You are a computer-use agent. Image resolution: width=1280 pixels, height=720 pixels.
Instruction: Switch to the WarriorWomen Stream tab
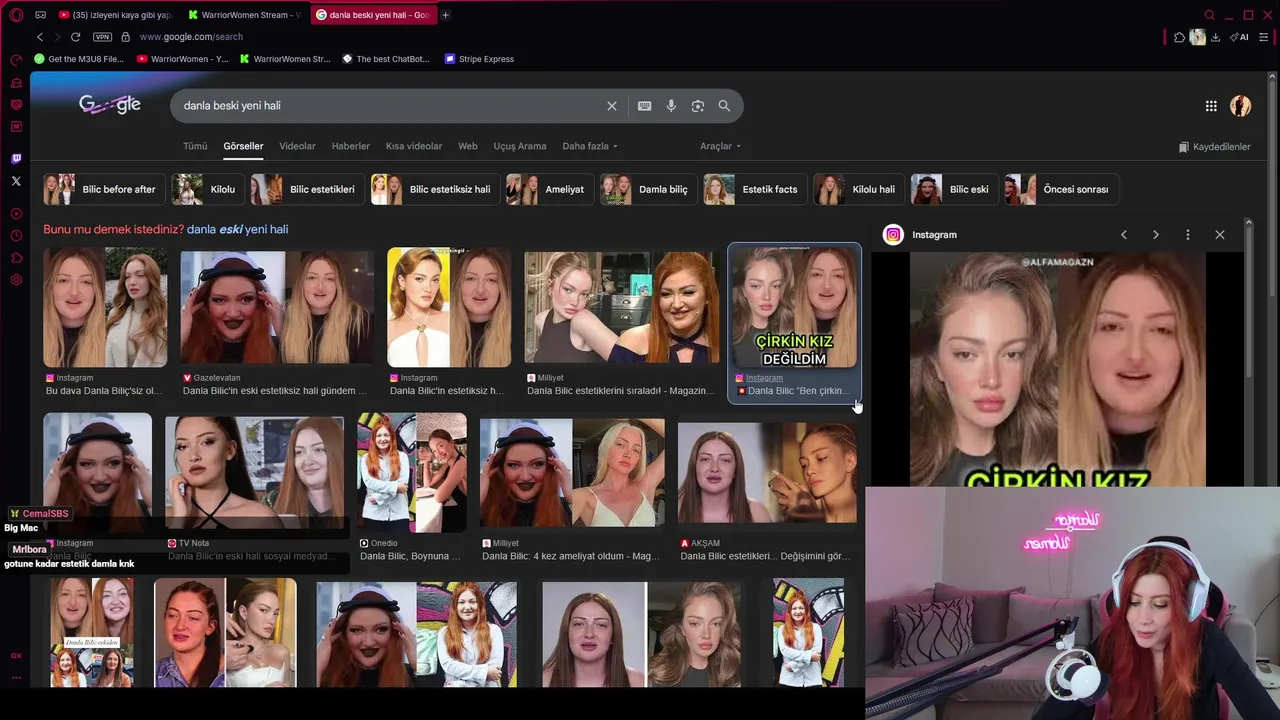tap(245, 15)
